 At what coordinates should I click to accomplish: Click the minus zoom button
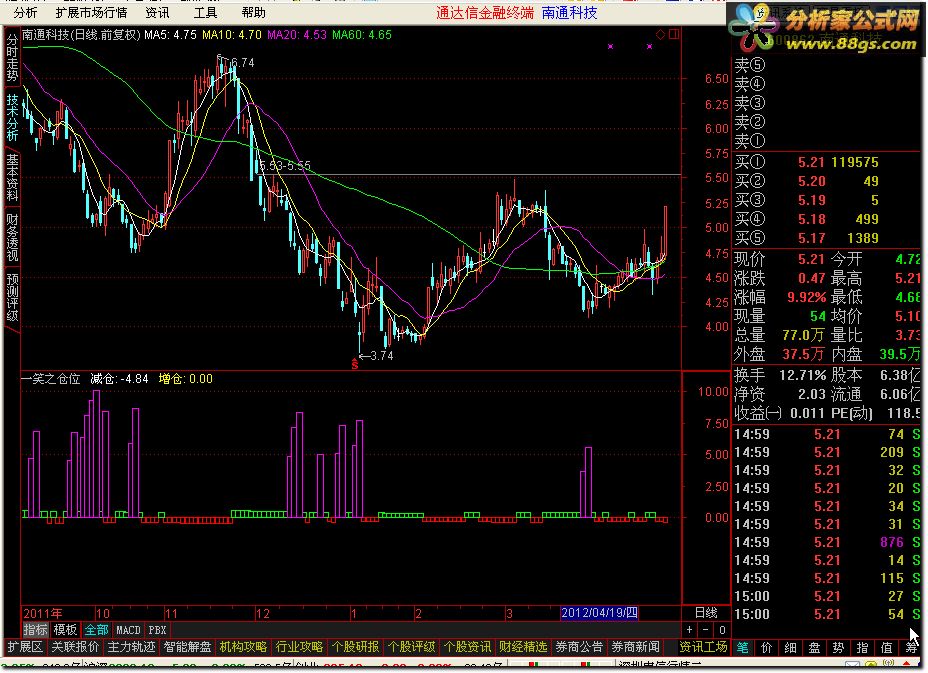(x=705, y=630)
